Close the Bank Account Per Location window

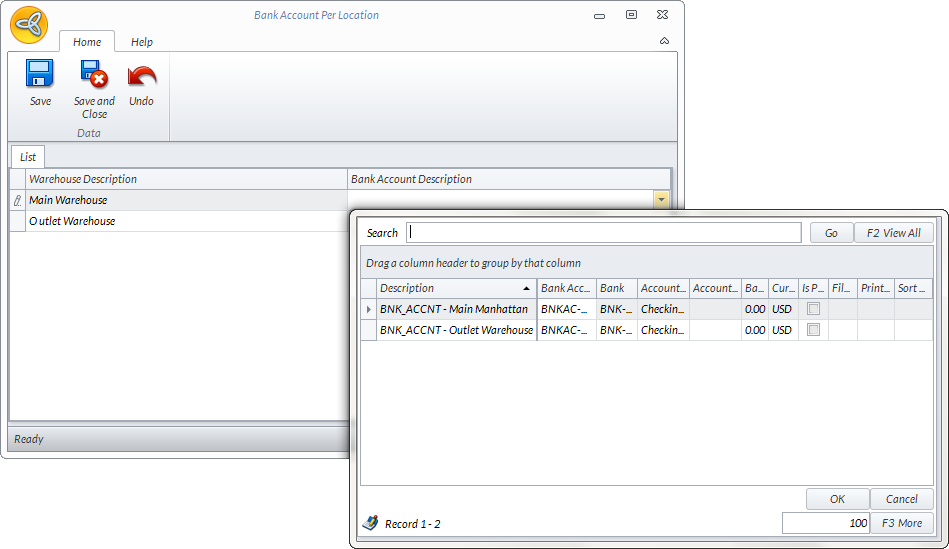[x=663, y=15]
